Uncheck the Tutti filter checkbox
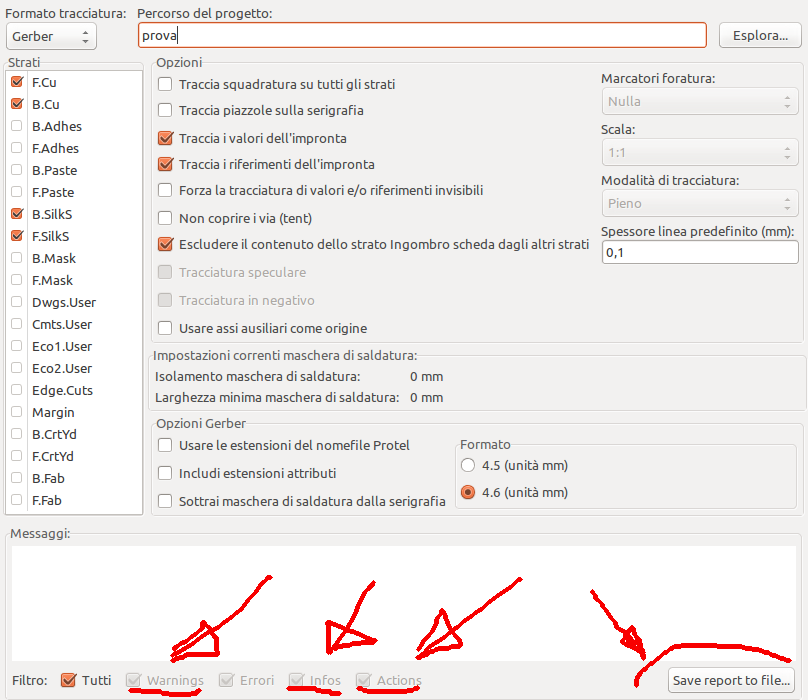808x700 pixels. tap(69, 680)
